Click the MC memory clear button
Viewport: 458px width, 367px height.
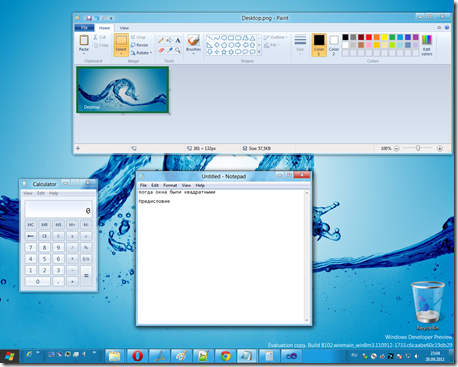[31, 225]
